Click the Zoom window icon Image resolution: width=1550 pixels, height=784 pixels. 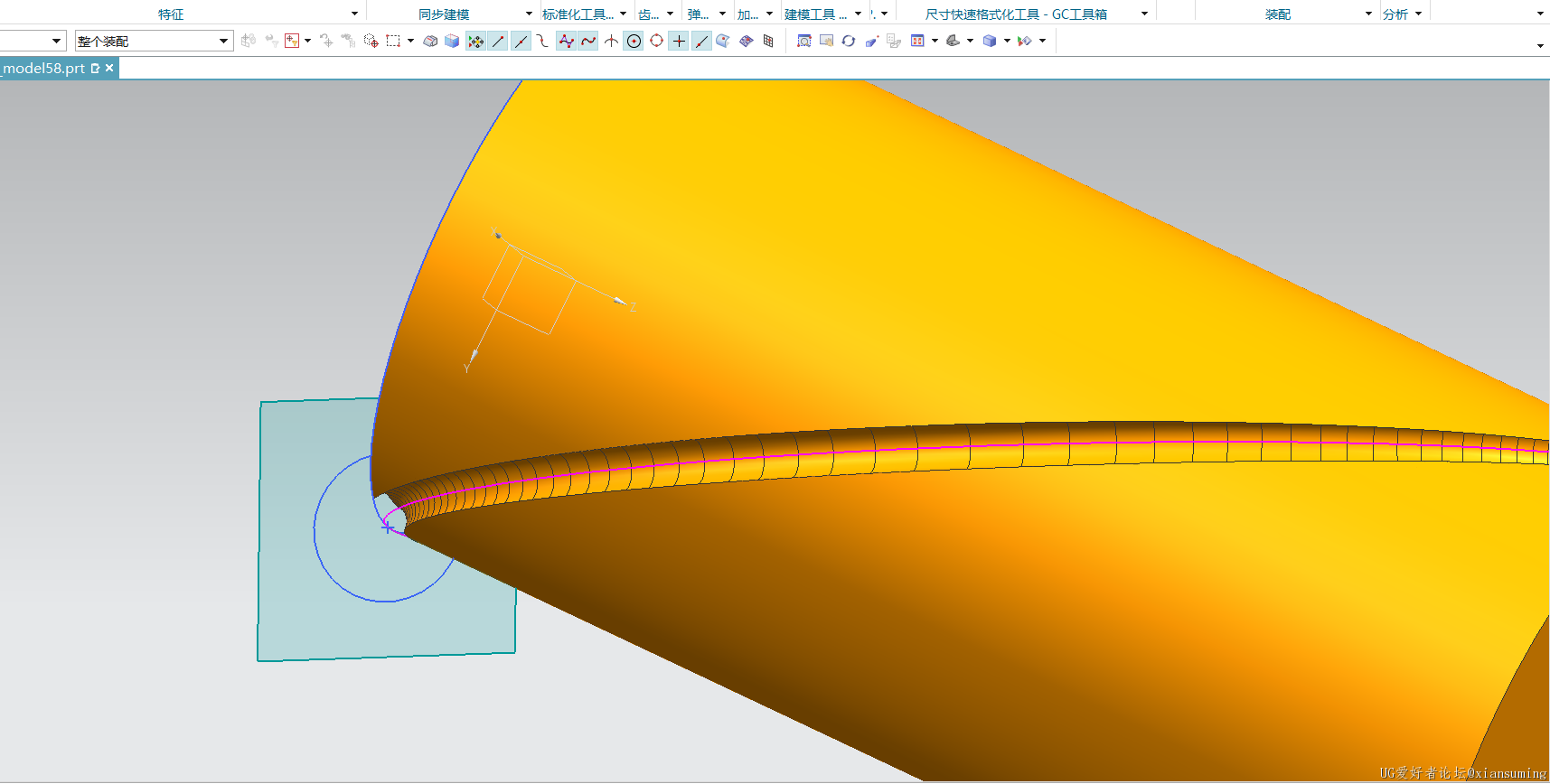[803, 41]
